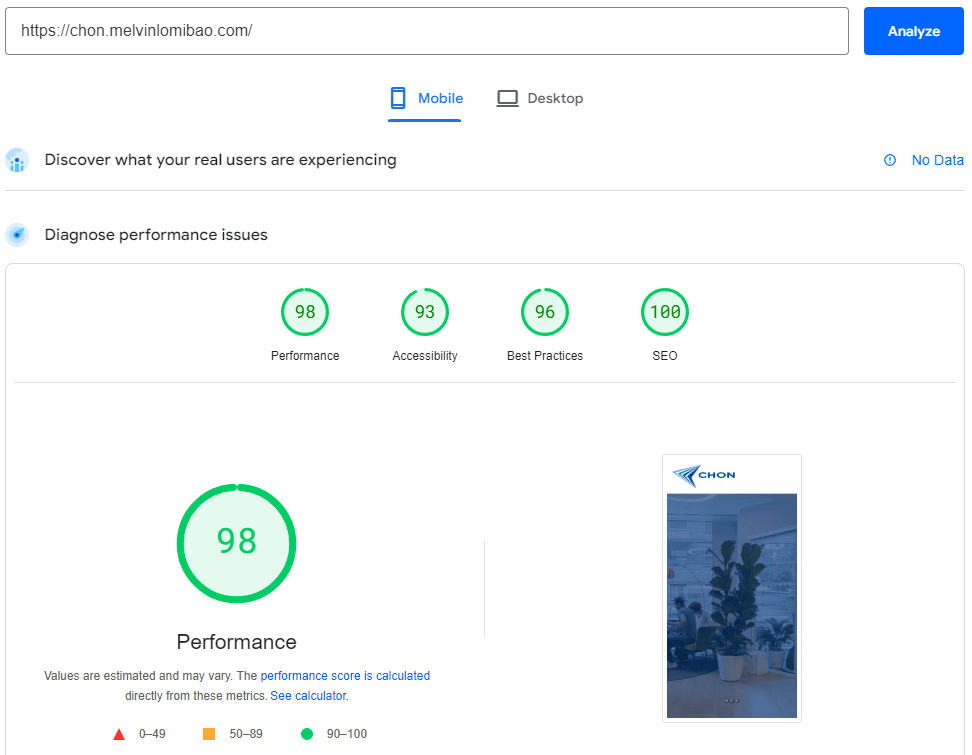Click the real users experience icon
972x755 pixels.
[17, 160]
